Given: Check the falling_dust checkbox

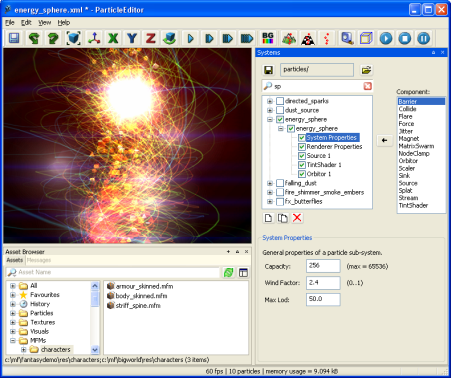Looking at the screenshot, I should click(280, 183).
